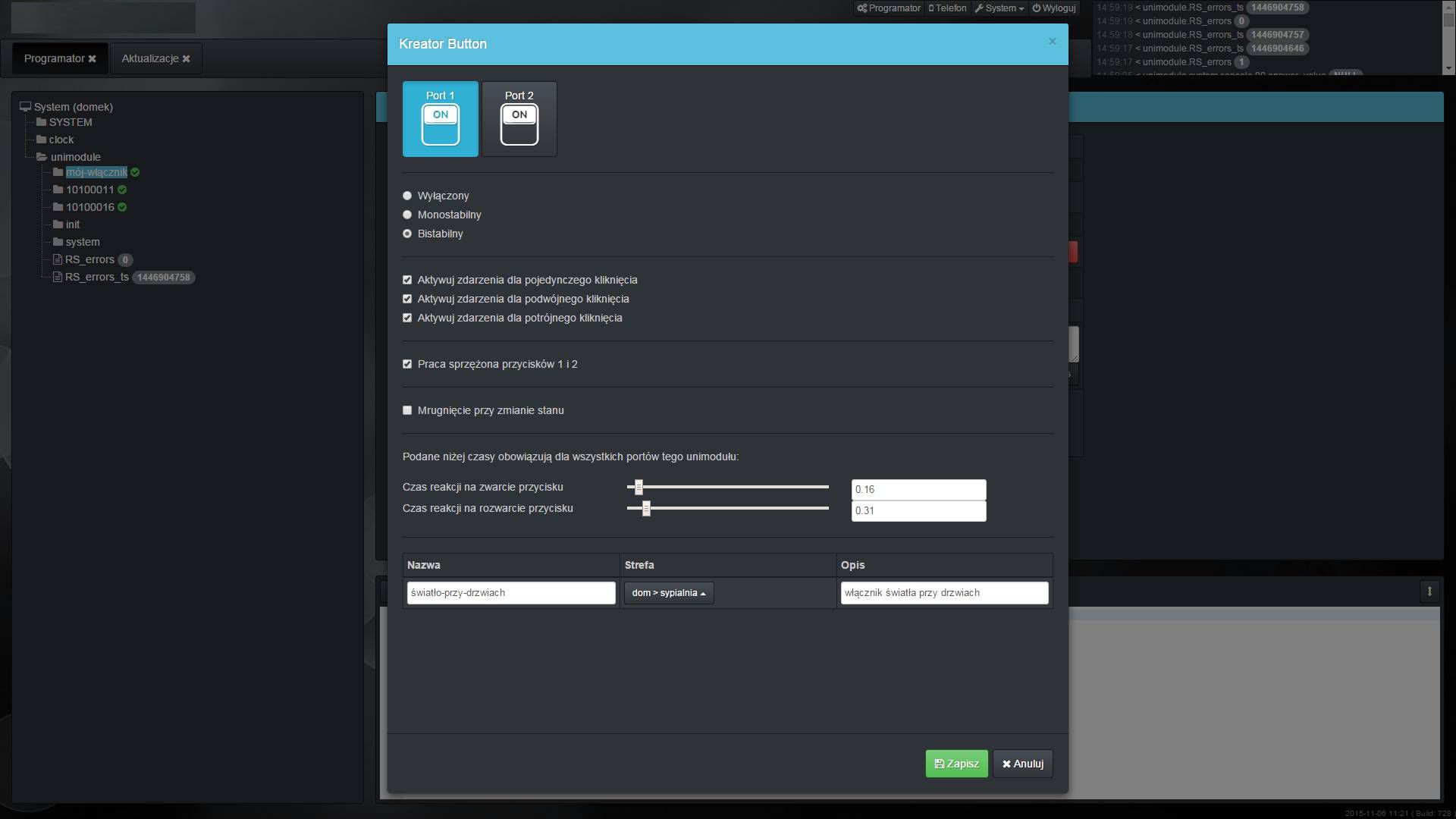Close the Aktualizacje tab with the x icon
Screen dimensions: 1456x819
coord(187,59)
